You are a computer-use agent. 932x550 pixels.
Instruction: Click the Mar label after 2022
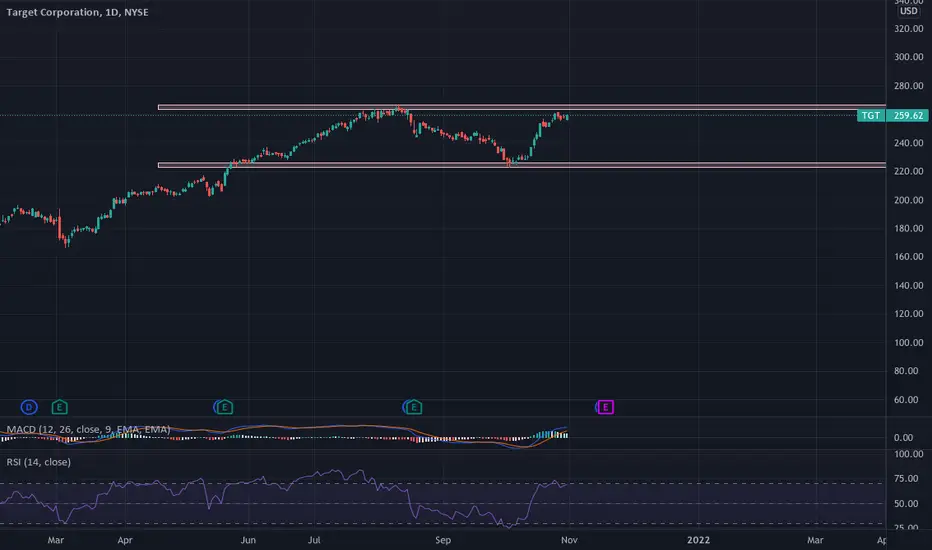click(x=815, y=540)
